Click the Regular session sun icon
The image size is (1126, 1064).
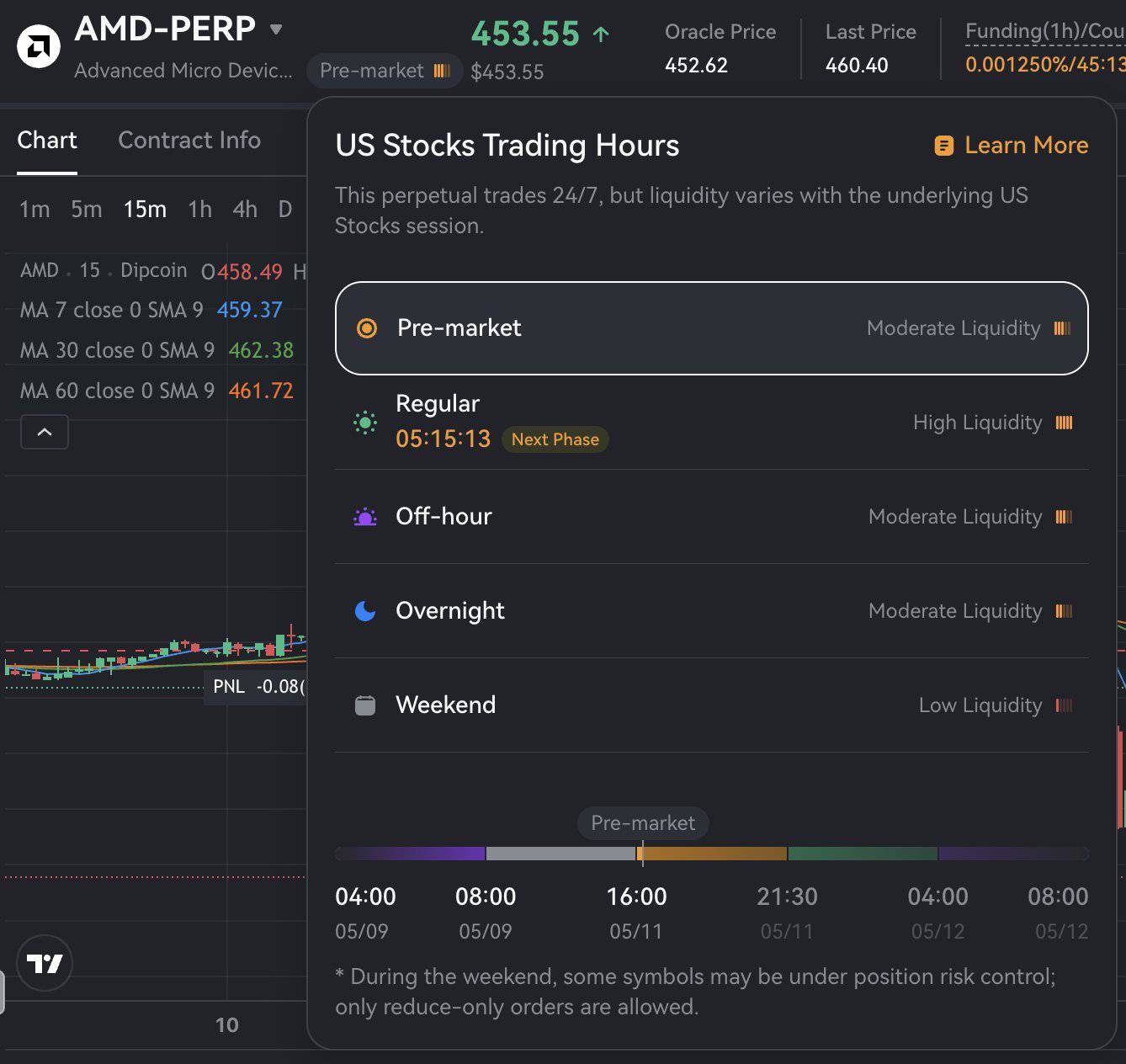[x=365, y=423]
